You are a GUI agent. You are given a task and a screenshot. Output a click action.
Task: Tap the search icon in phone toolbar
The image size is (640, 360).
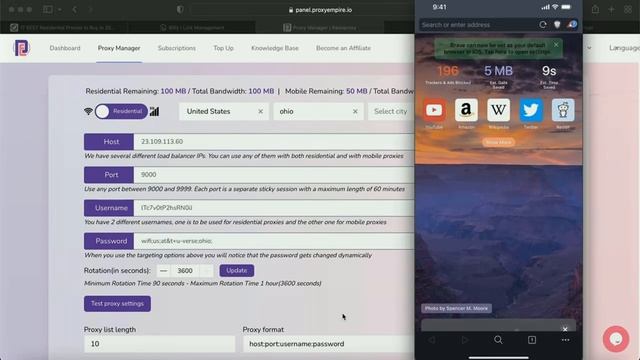[498, 340]
